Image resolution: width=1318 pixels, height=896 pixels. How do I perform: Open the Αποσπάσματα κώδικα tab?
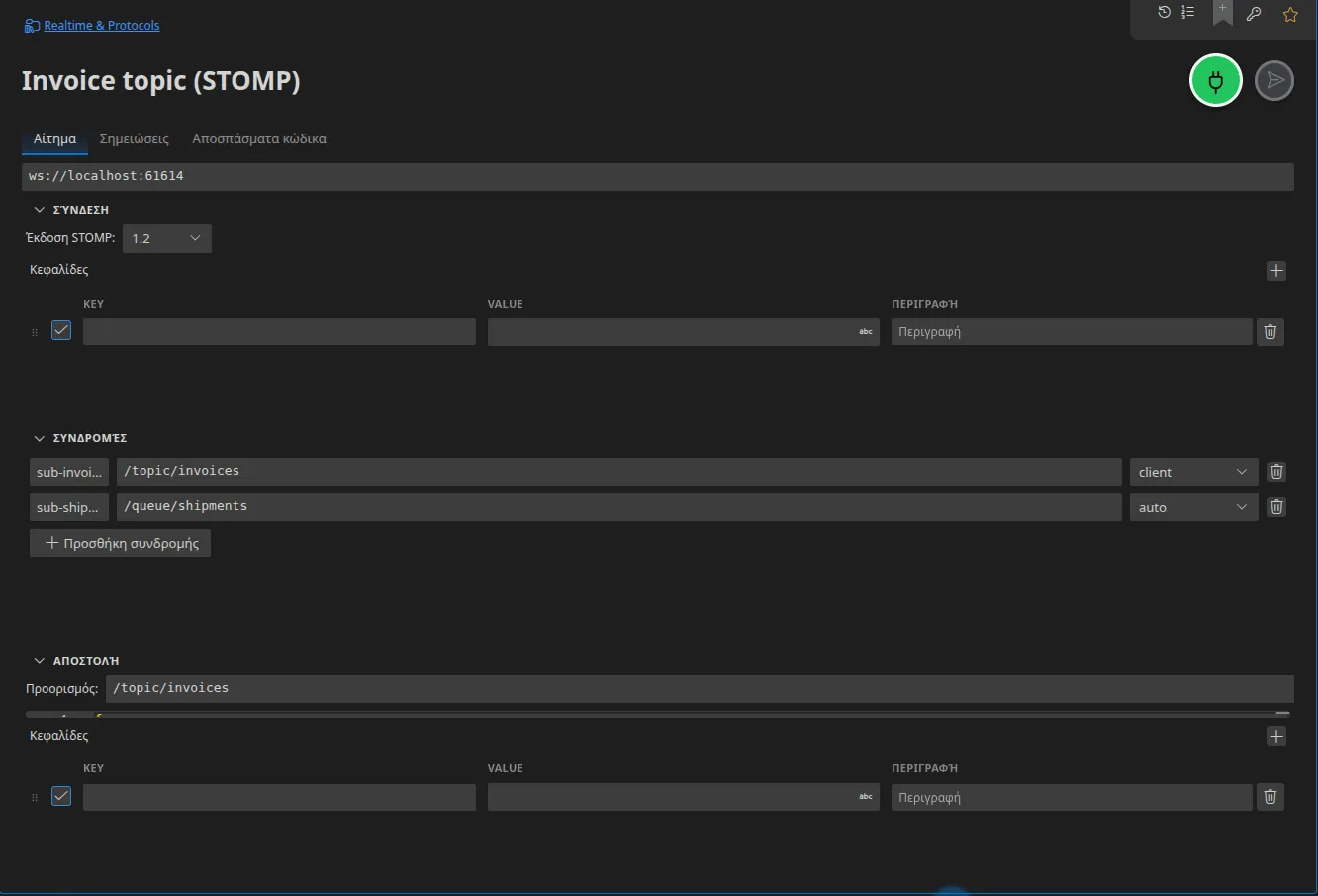point(259,139)
